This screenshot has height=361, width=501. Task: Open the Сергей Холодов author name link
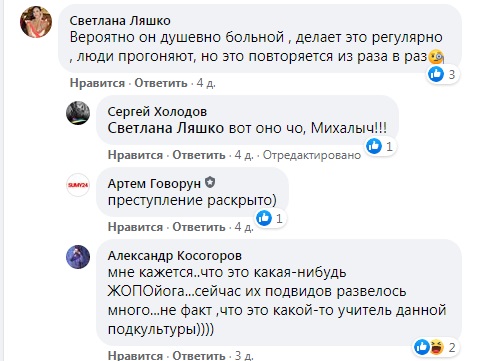coord(157,111)
